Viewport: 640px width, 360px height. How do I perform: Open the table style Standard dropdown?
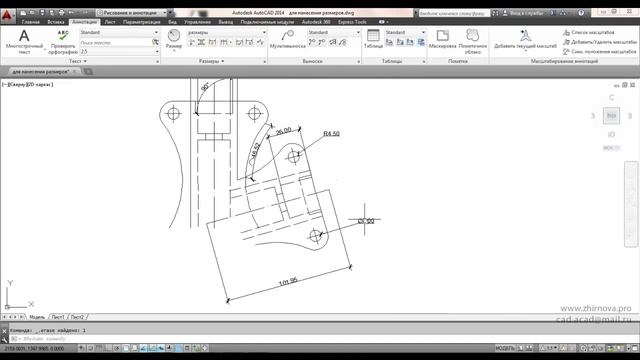click(405, 32)
